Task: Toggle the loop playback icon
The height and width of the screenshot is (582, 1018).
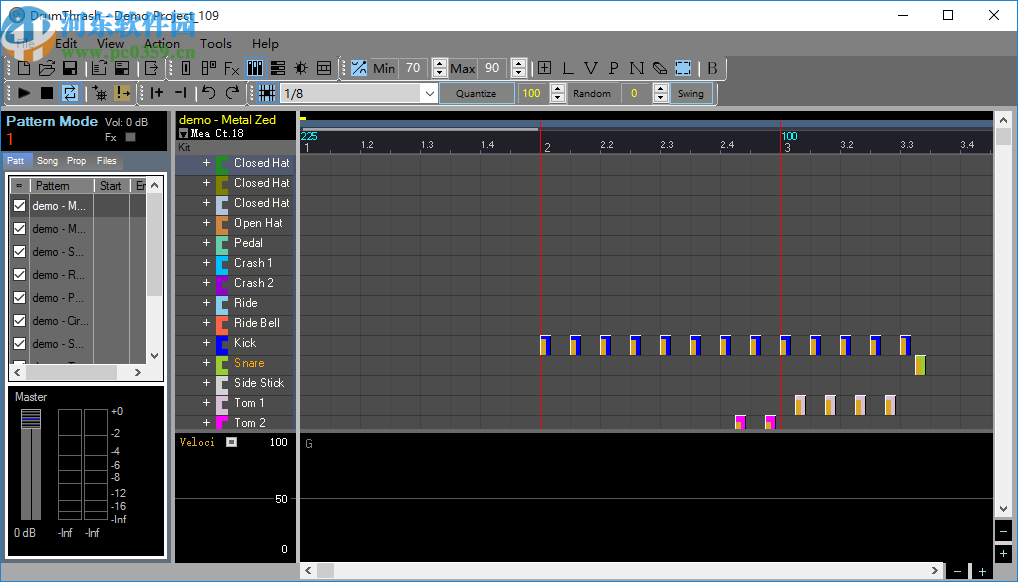Action: 70,93
